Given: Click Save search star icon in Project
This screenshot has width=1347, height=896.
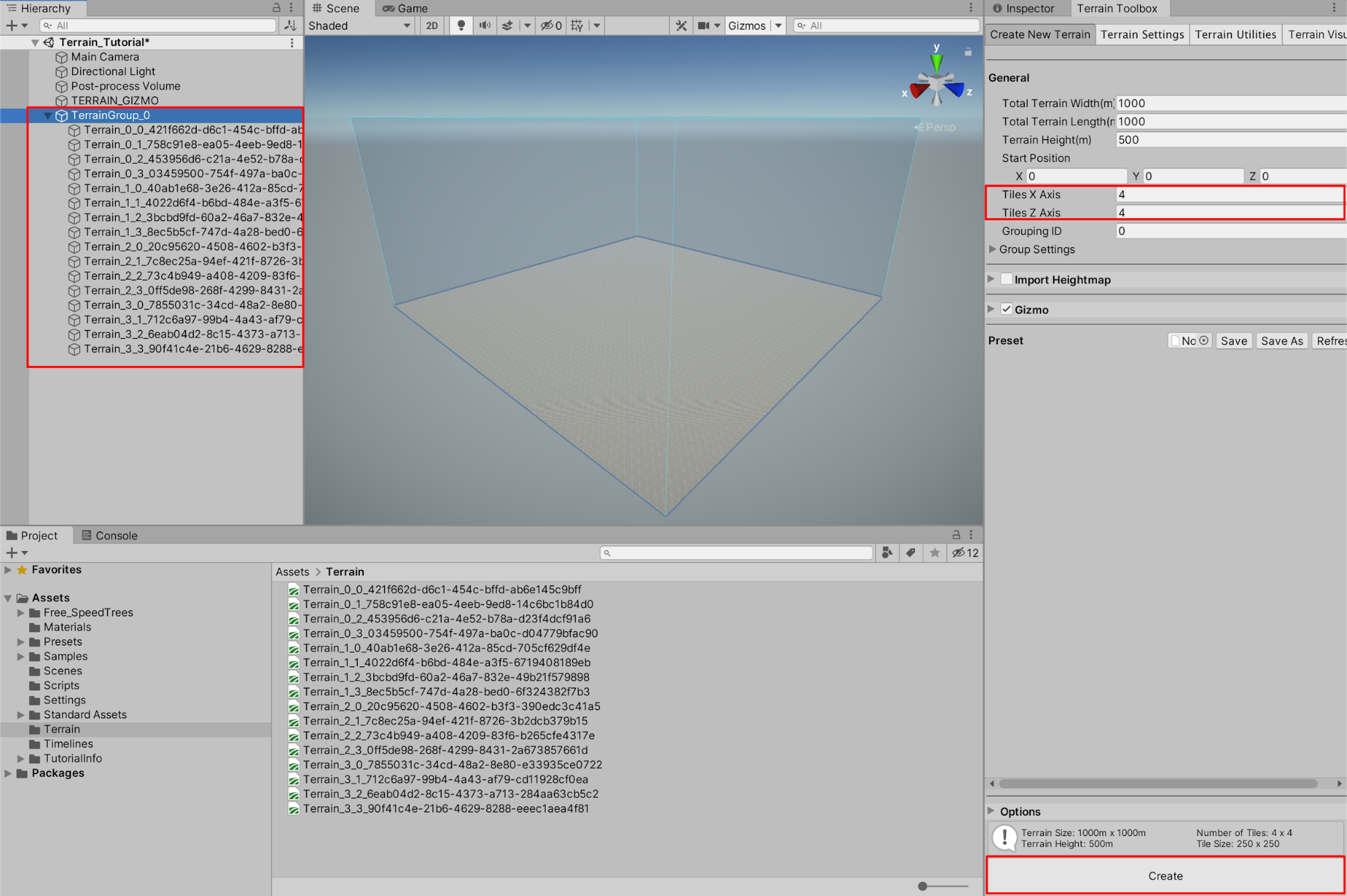Looking at the screenshot, I should (934, 553).
